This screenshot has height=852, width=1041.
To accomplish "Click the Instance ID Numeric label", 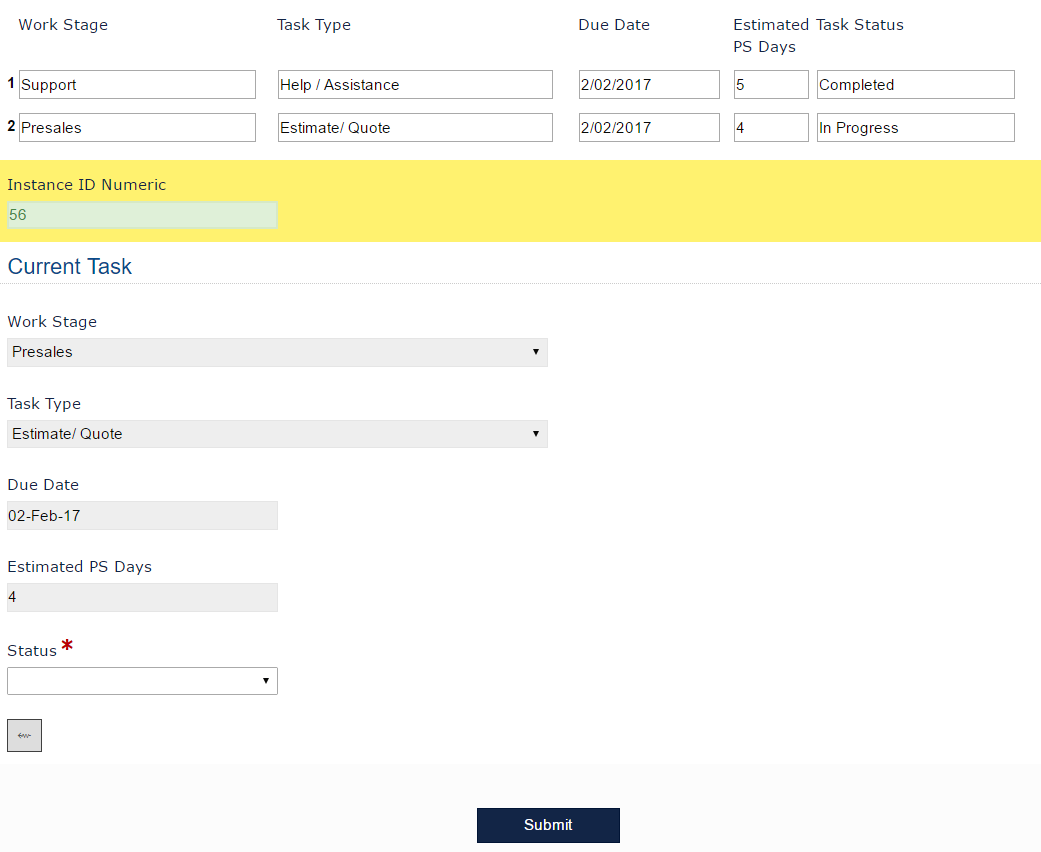I will [86, 185].
